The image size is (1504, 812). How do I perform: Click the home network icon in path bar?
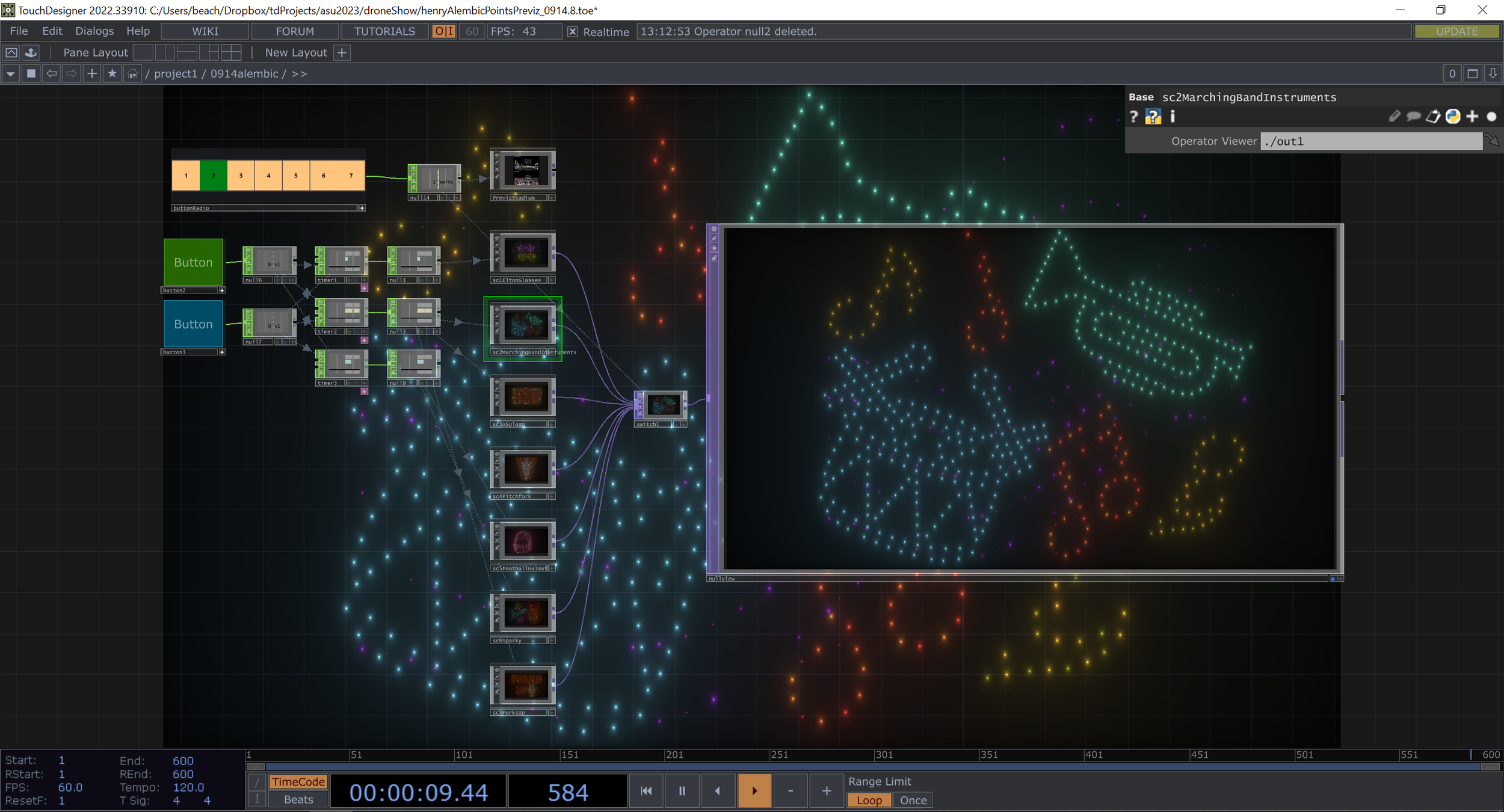coord(132,74)
